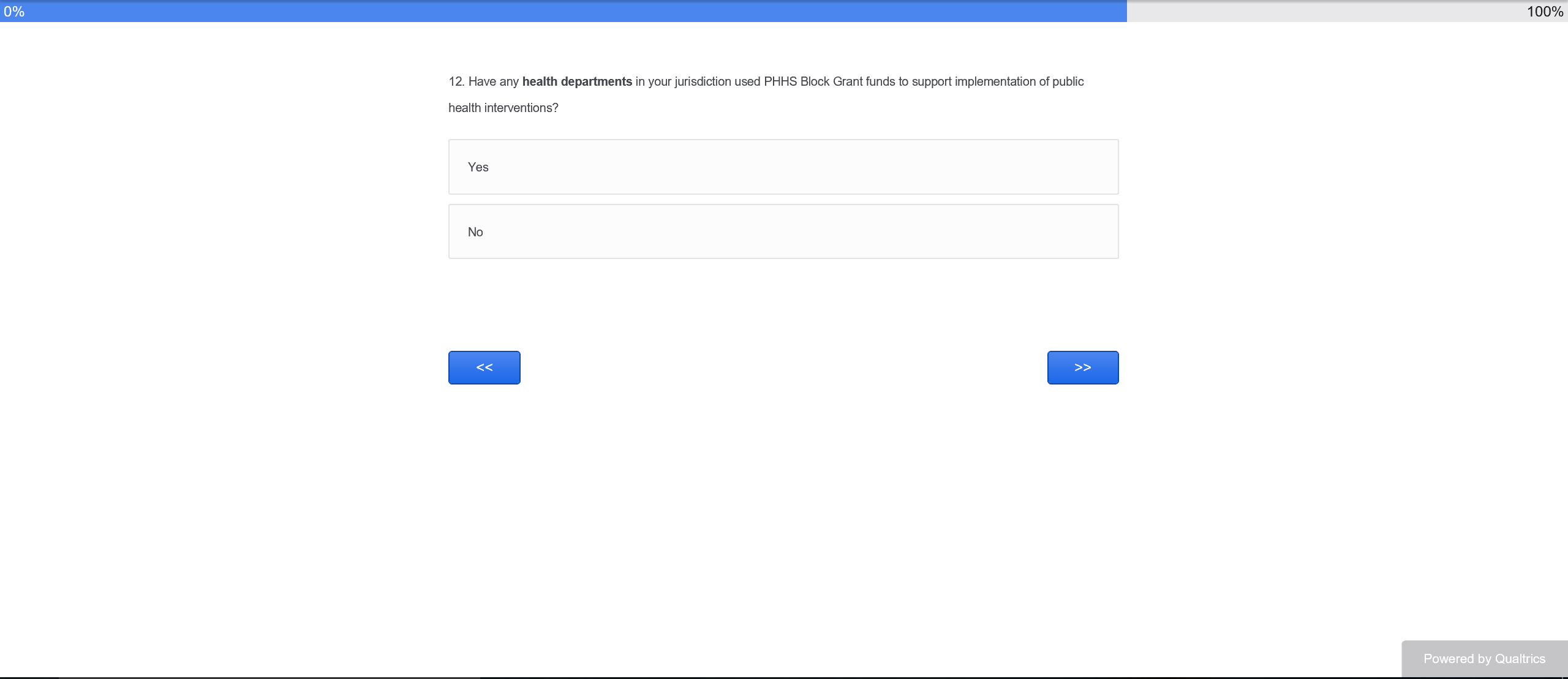Click the bold "health departments" text
The height and width of the screenshot is (679, 1568).
click(x=576, y=81)
